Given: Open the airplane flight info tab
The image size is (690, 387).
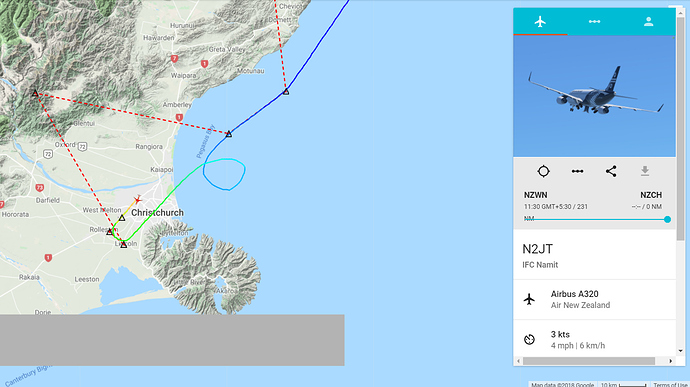Looking at the screenshot, I should click(540, 22).
